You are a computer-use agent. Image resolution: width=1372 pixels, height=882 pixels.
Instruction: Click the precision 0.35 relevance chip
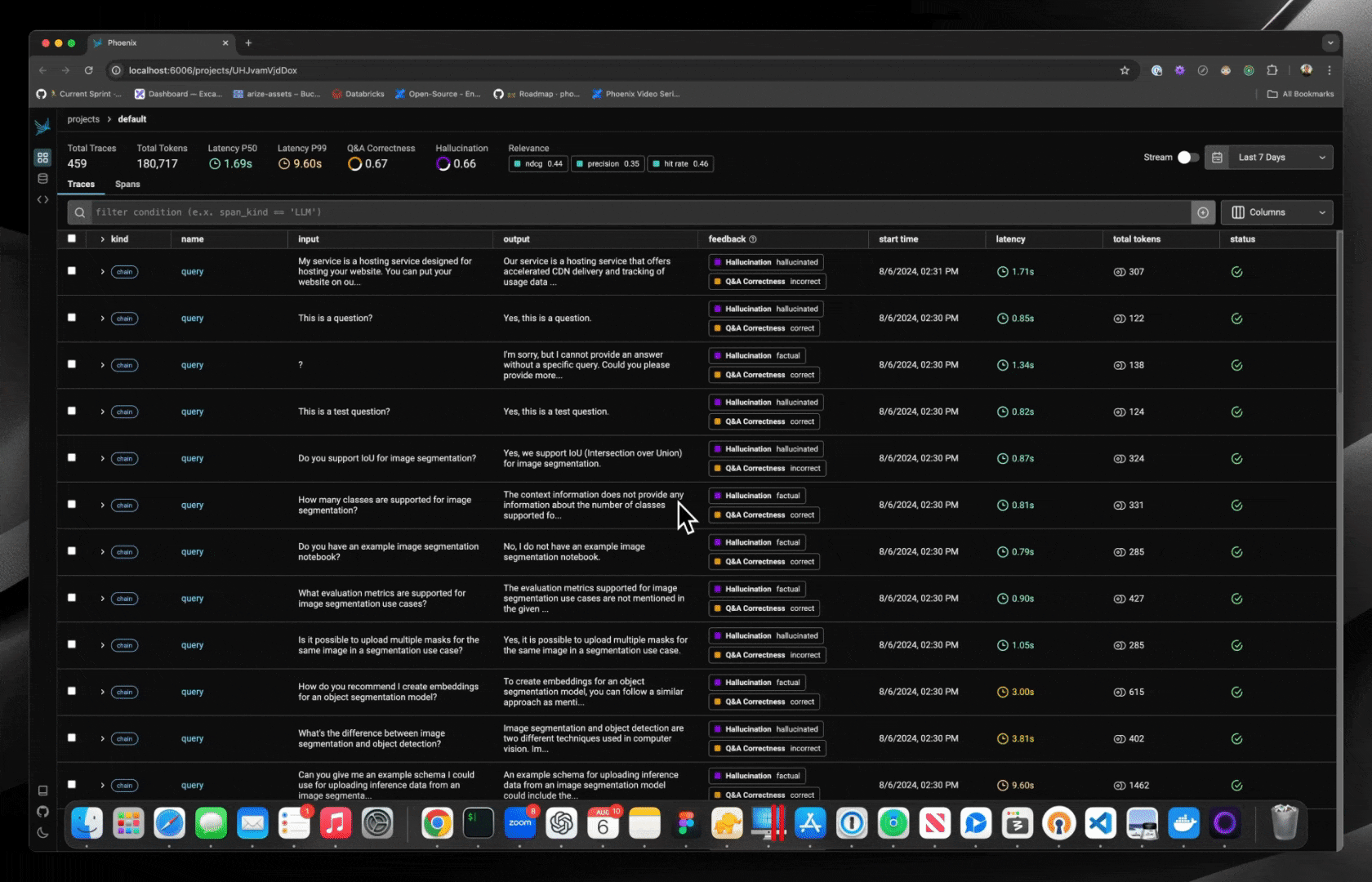click(608, 164)
